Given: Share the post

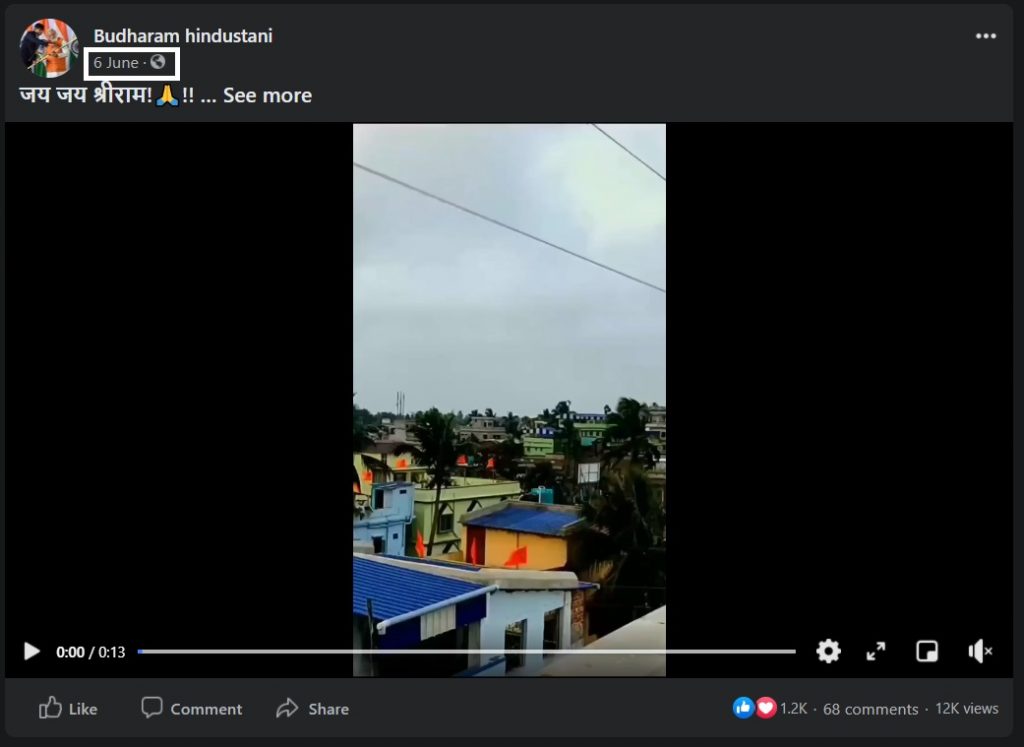Looking at the screenshot, I should pos(313,709).
